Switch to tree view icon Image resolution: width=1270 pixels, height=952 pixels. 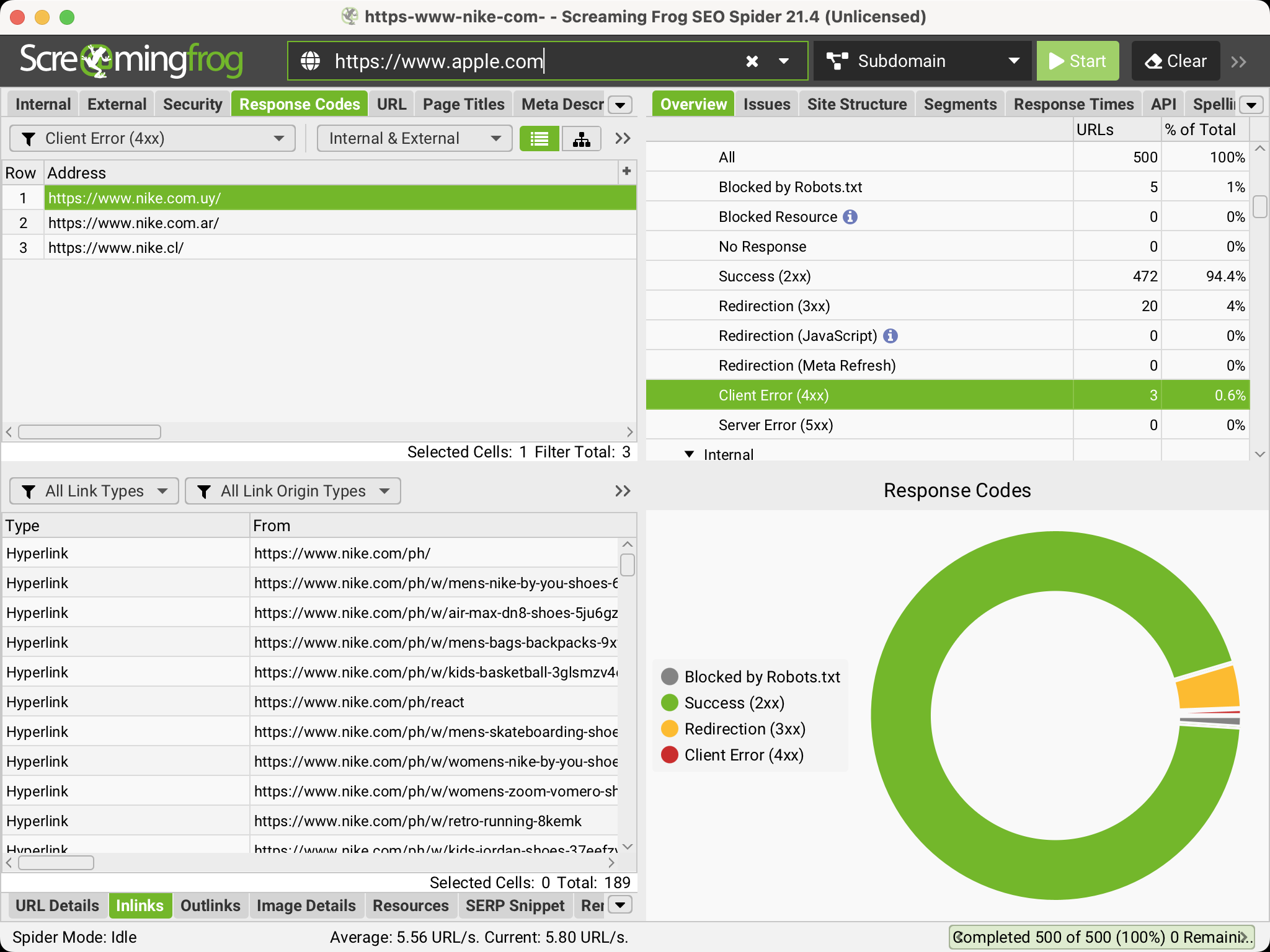[581, 139]
